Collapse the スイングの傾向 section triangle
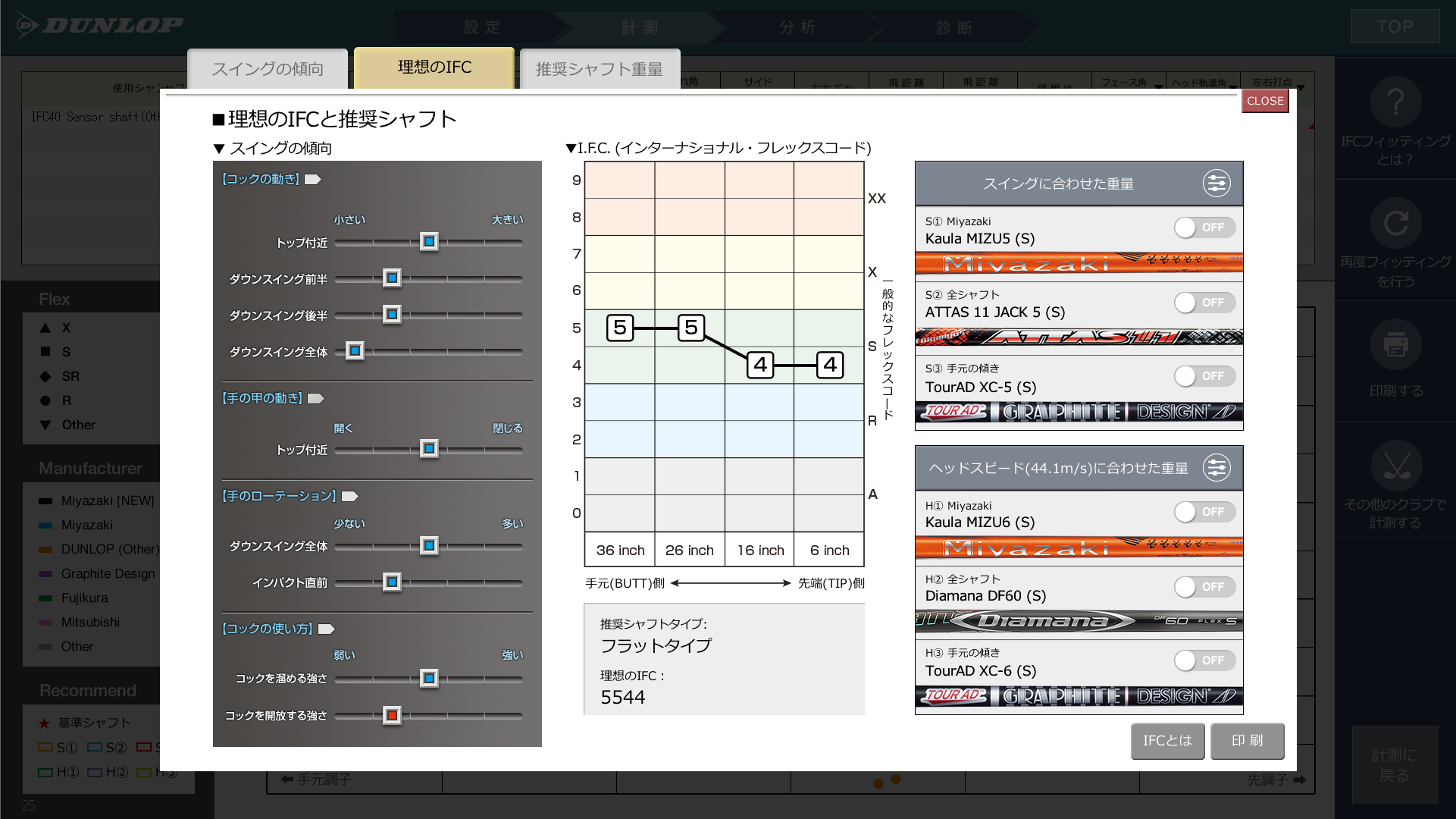 (219, 149)
